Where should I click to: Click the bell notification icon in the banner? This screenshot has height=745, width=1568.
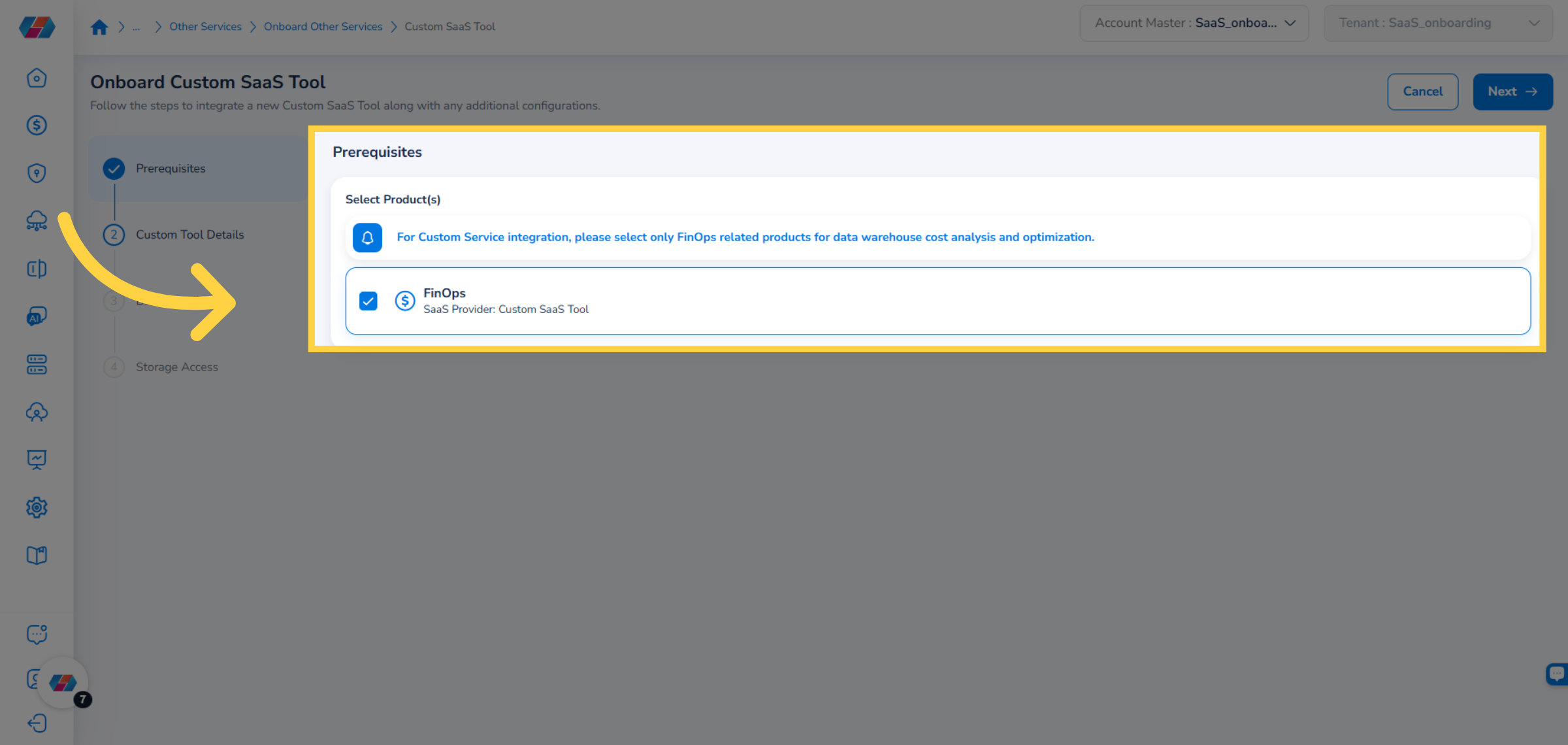(x=367, y=237)
